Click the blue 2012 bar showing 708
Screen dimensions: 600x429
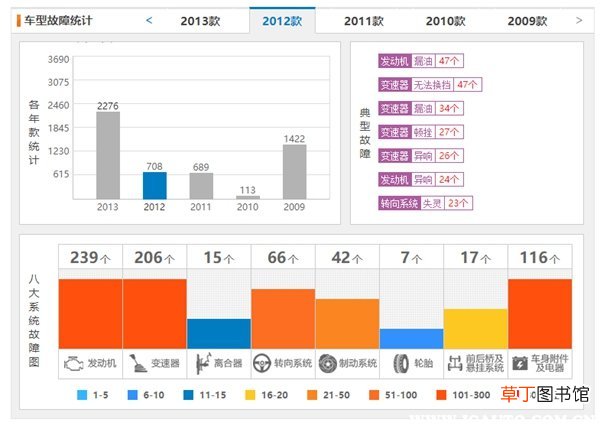[155, 186]
